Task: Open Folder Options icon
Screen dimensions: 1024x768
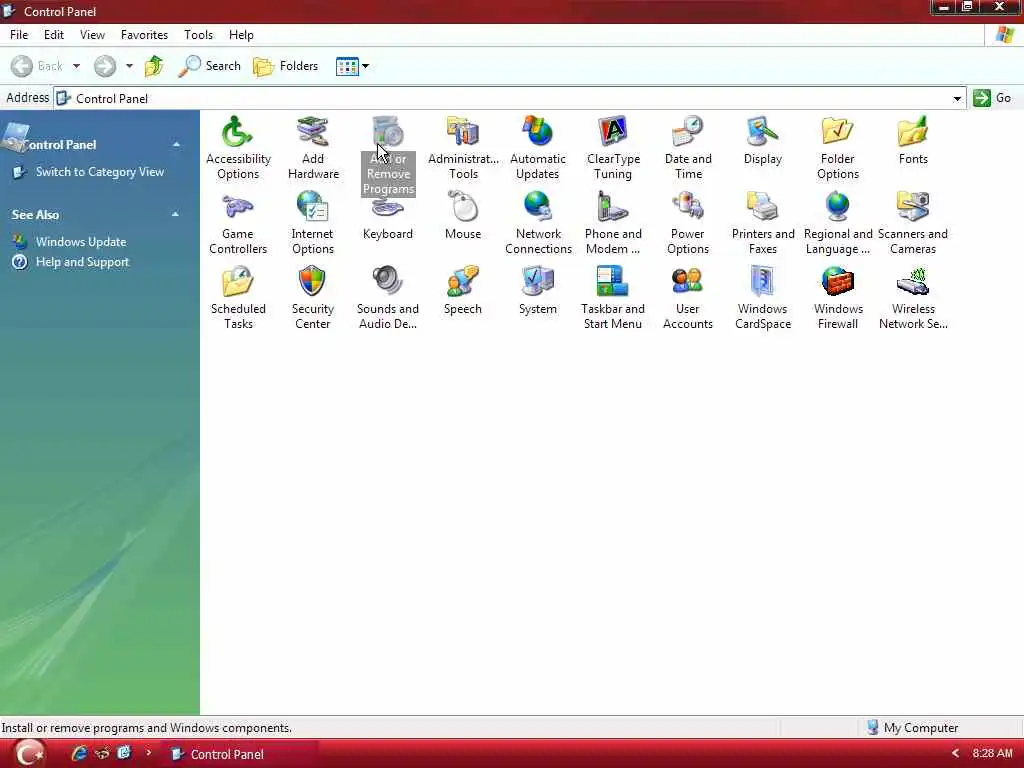Action: [x=837, y=148]
